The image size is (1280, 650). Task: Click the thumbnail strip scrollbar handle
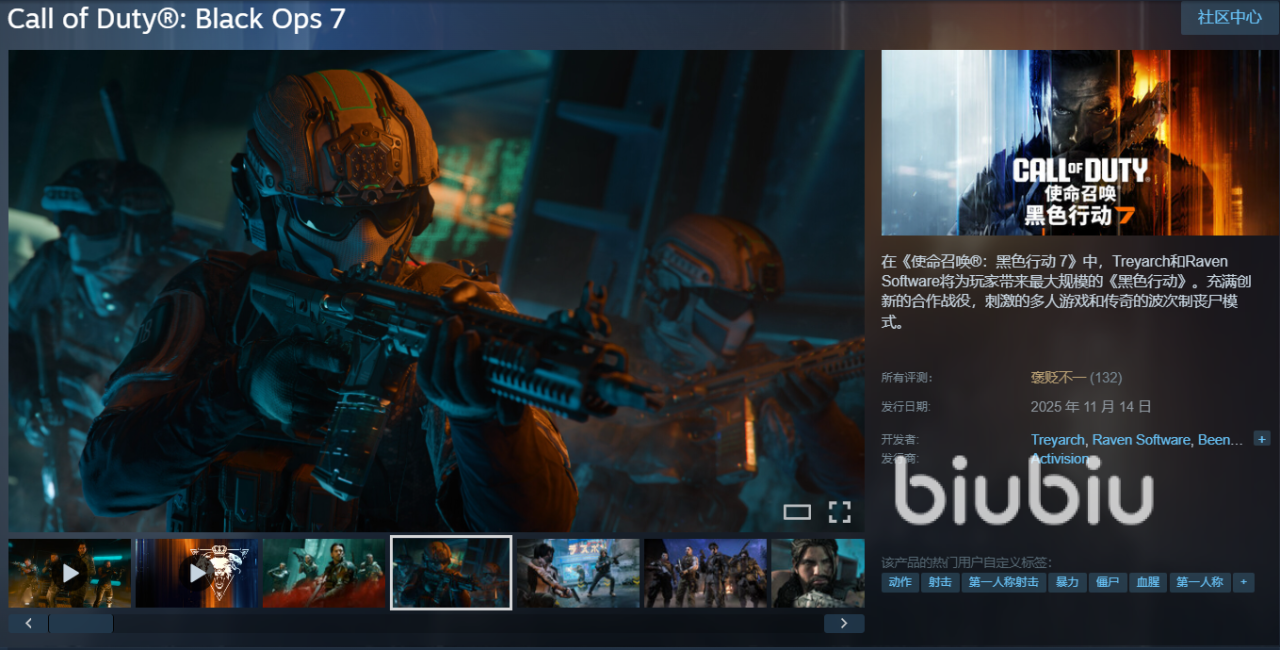coord(80,624)
